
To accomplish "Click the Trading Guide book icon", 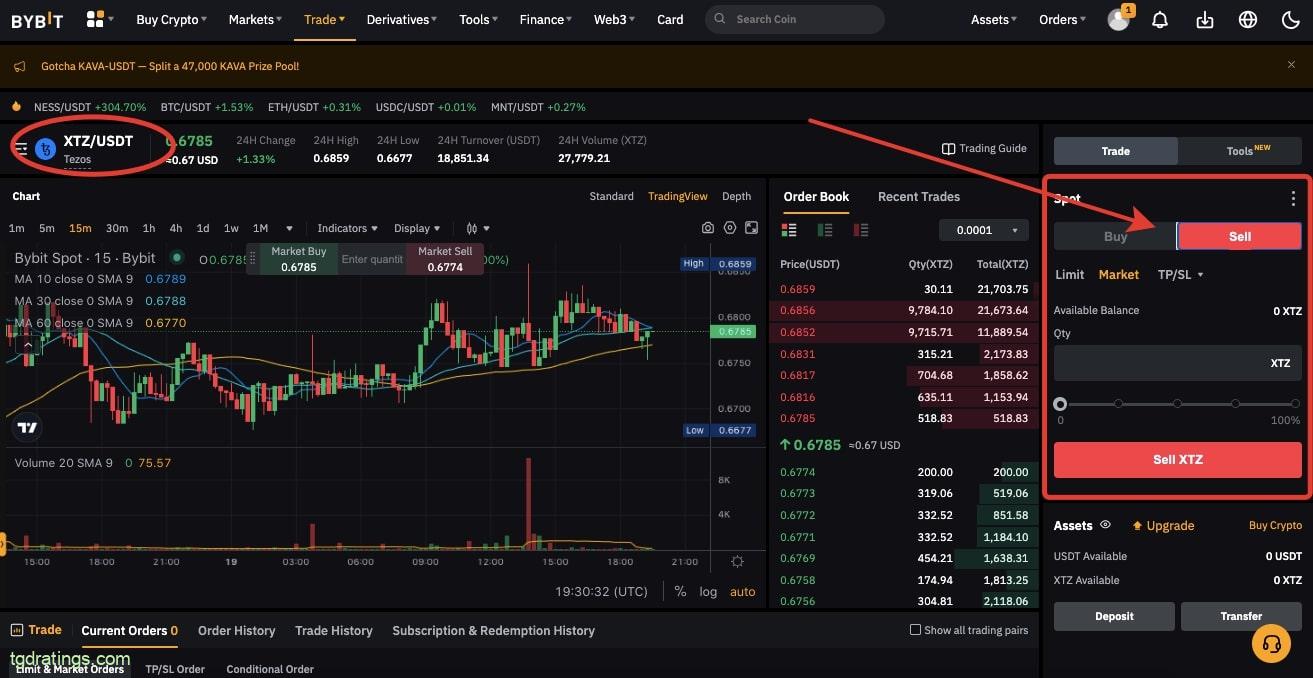I will [948, 149].
